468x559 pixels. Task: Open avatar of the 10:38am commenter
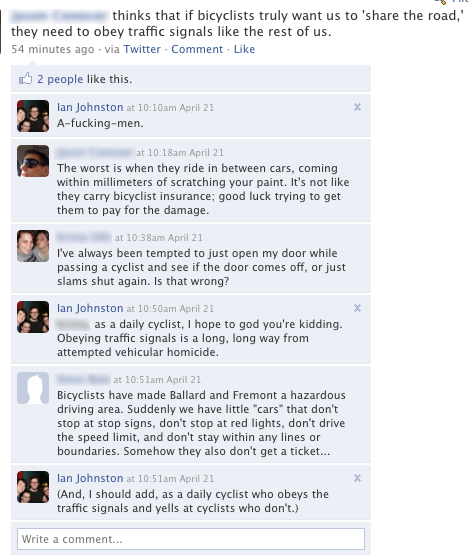pos(33,246)
